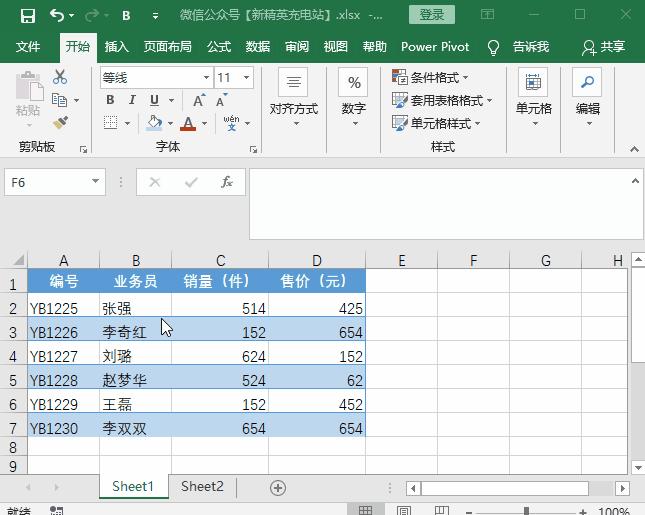Click the Save icon in the title bar
645x515 pixels.
27,15
